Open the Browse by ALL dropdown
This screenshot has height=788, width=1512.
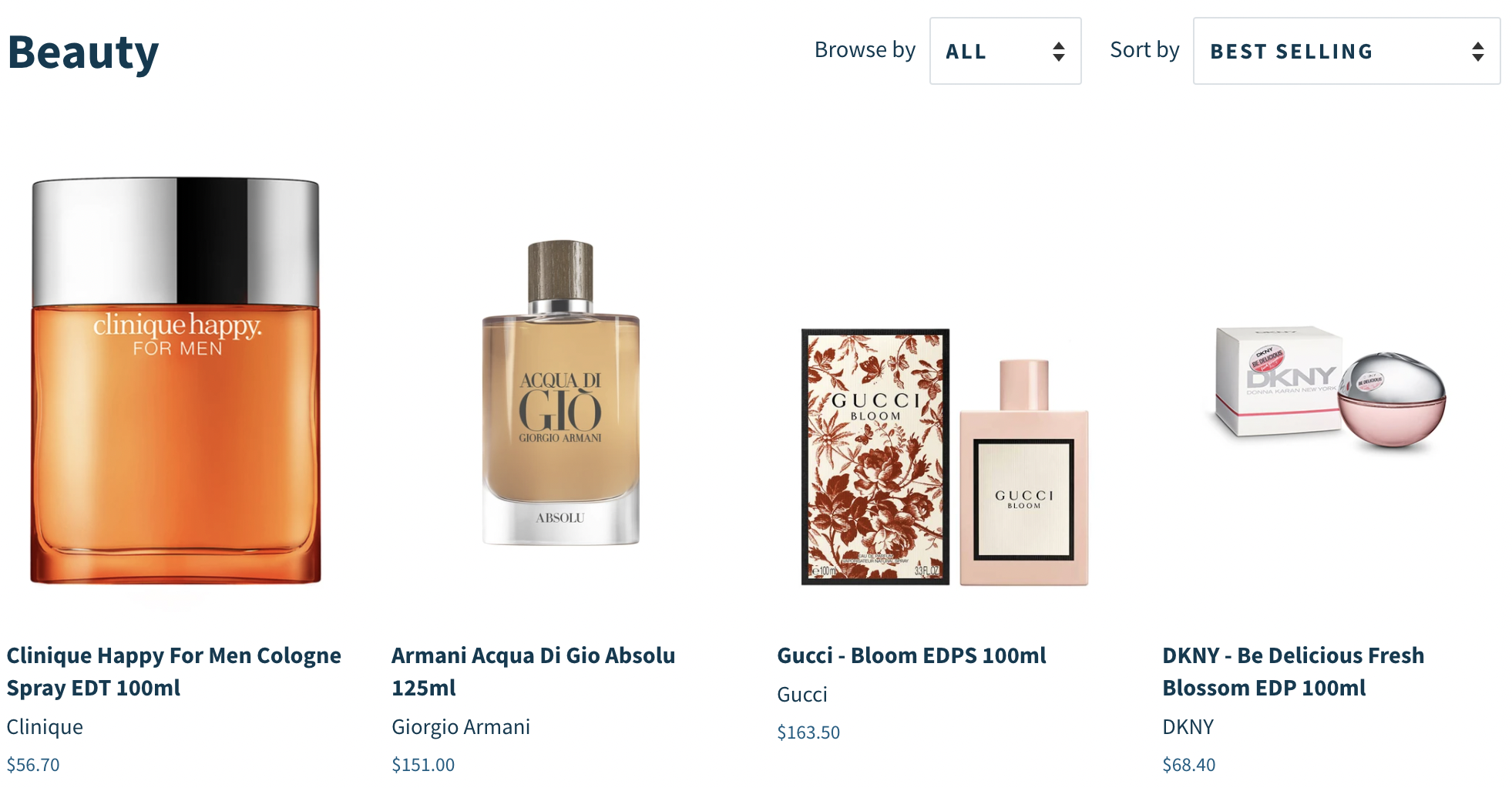tap(1005, 51)
